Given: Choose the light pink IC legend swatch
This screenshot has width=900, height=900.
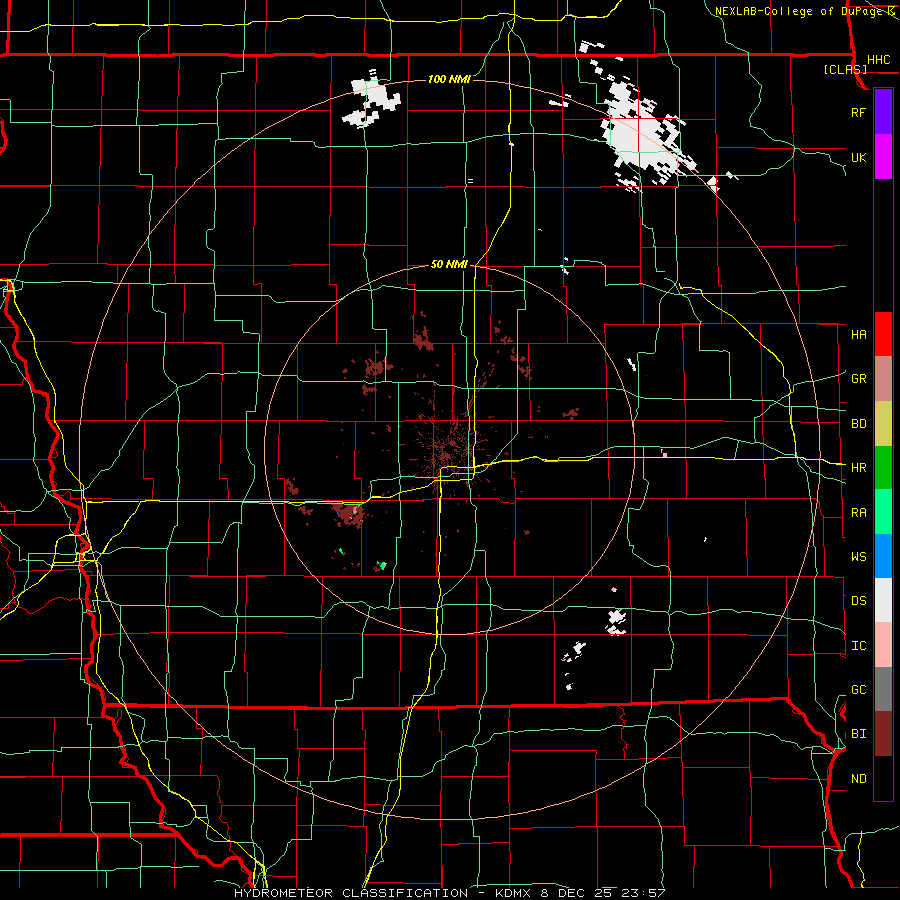Looking at the screenshot, I should 883,645.
